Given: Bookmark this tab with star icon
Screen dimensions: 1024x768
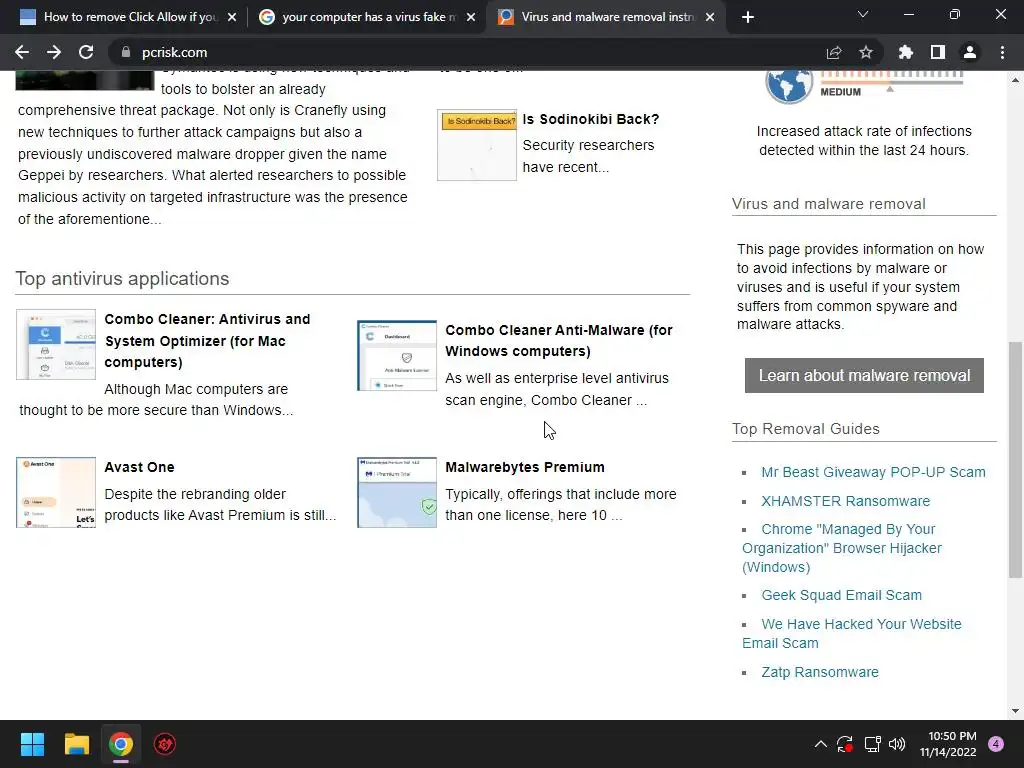Looking at the screenshot, I should [x=866, y=52].
